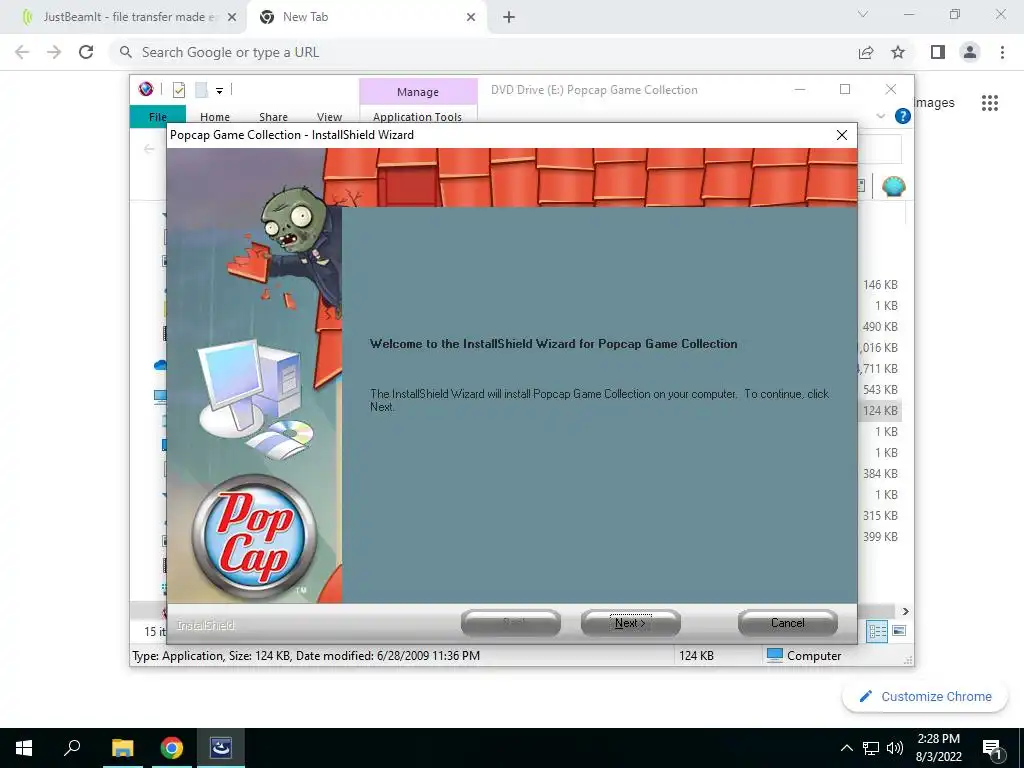The image size is (1024, 768).
Task: Cancel the Popcap Game Collection installation
Action: point(788,623)
